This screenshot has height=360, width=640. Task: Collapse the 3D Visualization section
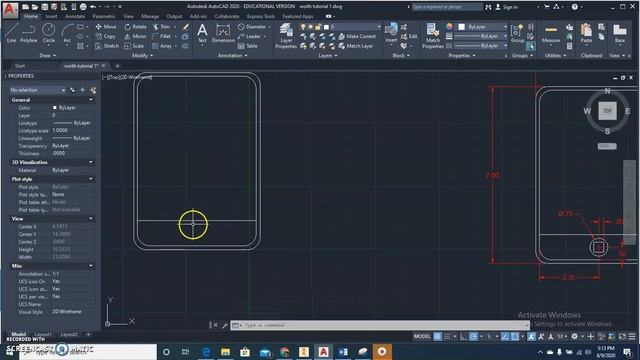point(91,162)
